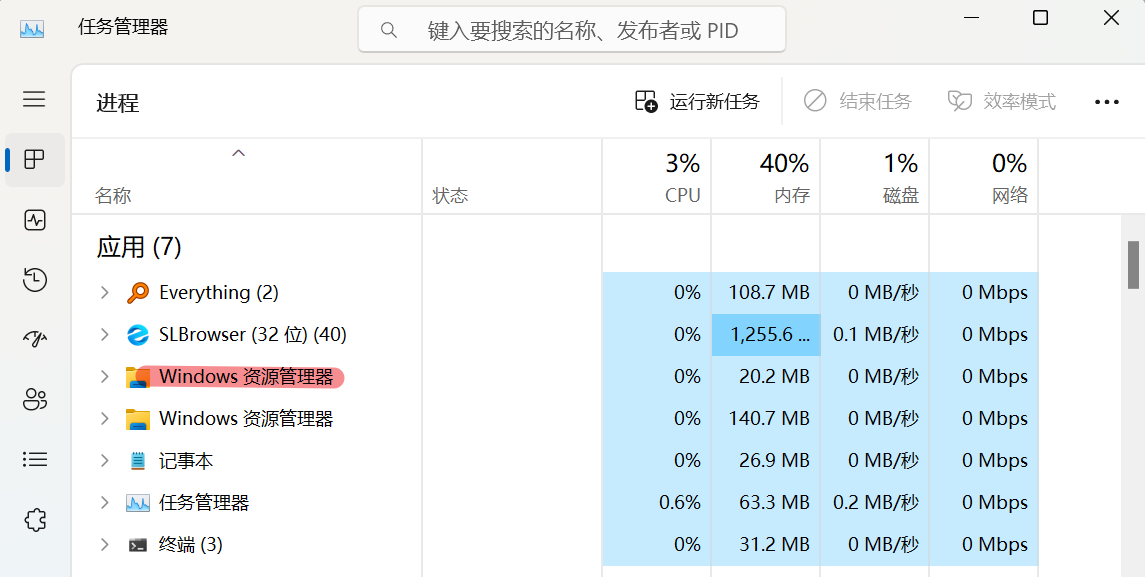Click the 63.3 MB memory cell
The width and height of the screenshot is (1145, 577).
pos(766,503)
